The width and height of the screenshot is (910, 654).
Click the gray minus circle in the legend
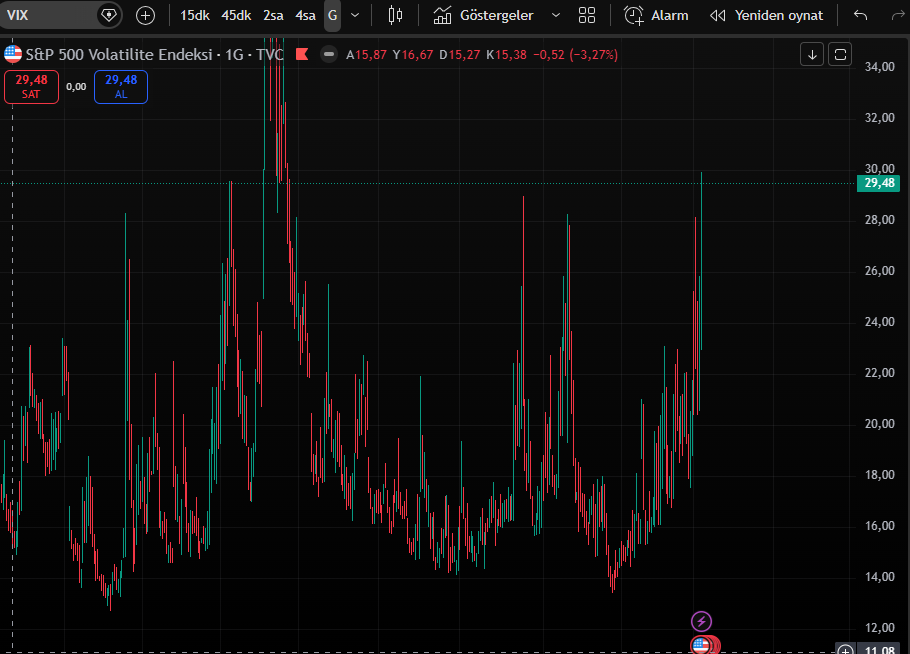[x=328, y=55]
